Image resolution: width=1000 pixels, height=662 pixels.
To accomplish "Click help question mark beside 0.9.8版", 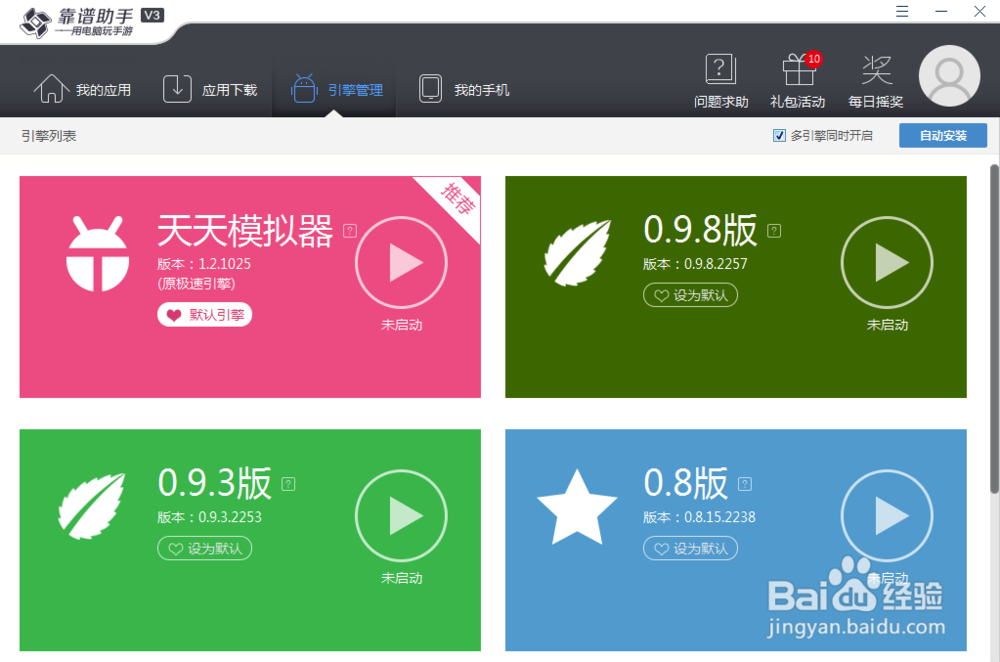I will [774, 231].
